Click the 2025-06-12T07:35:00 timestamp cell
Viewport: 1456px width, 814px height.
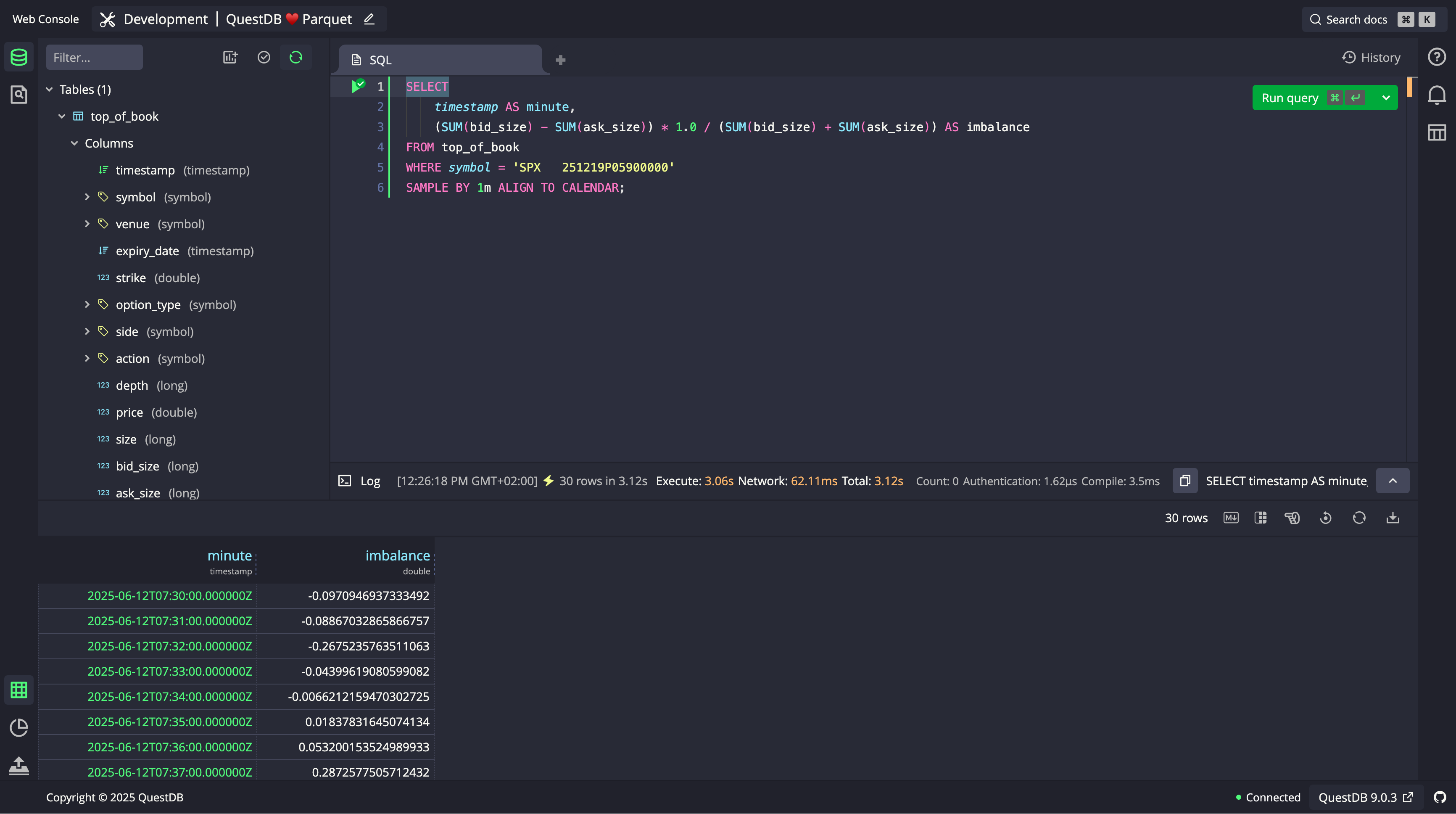(x=148, y=722)
